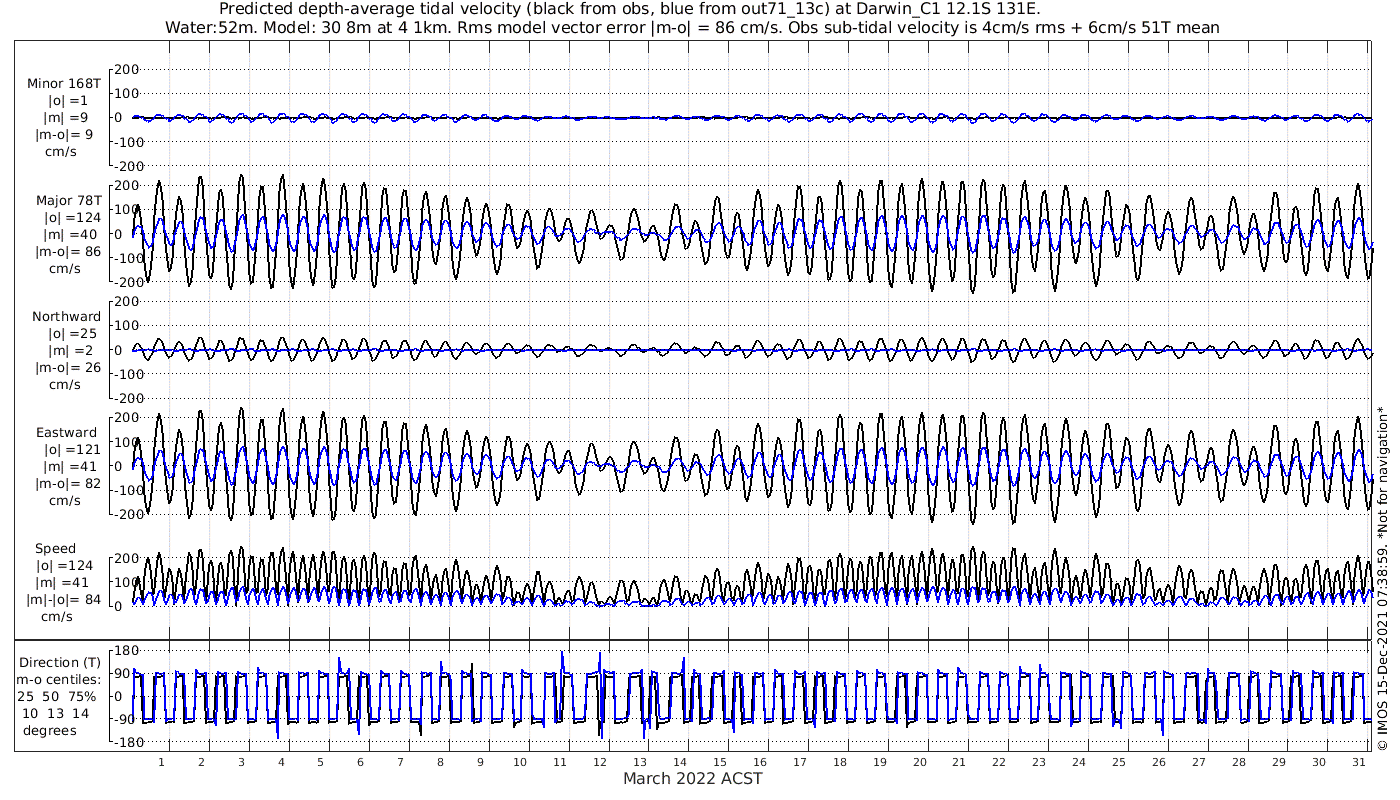The image size is (1400, 800).
Task: Select the "Minor 168T" panel label
Action: pyautogui.click(x=64, y=83)
